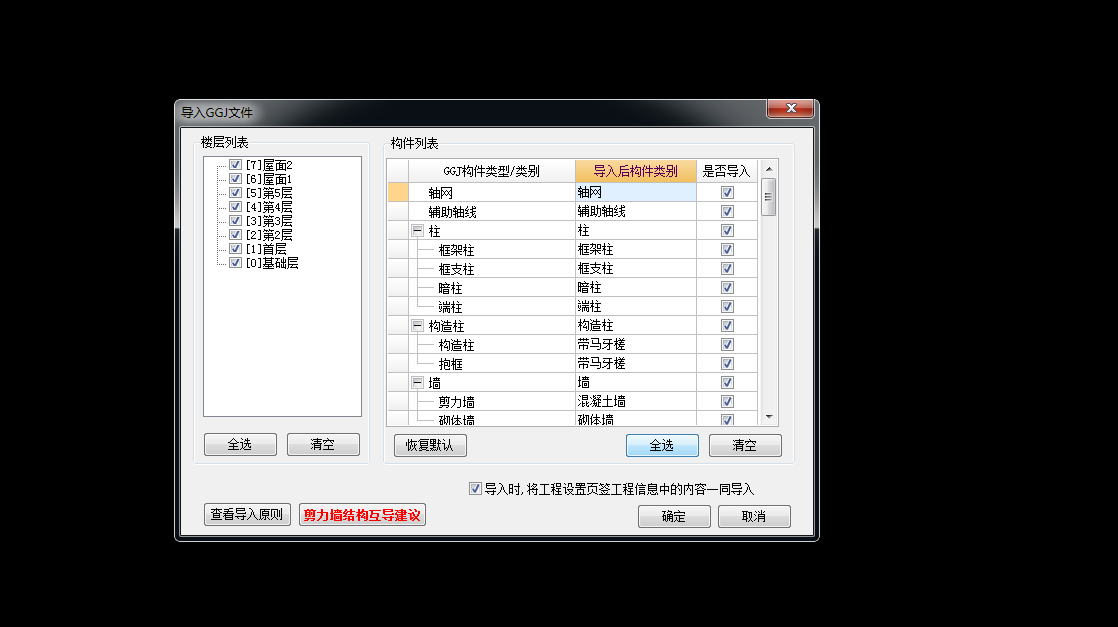Select the 暗柱 row in GGJ column
This screenshot has width=1118, height=627.
click(491, 288)
